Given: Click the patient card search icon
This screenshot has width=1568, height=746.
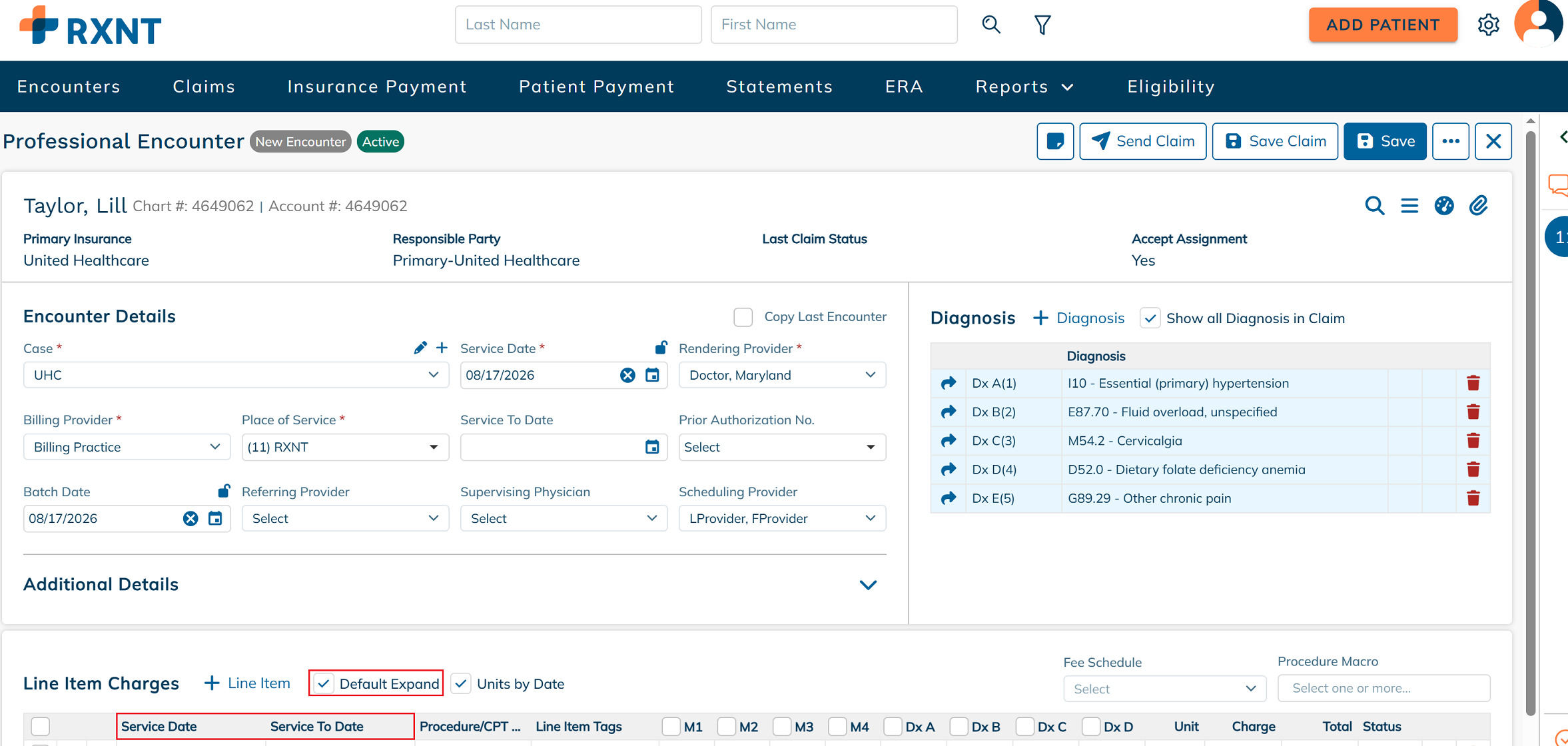Looking at the screenshot, I should (x=1375, y=206).
